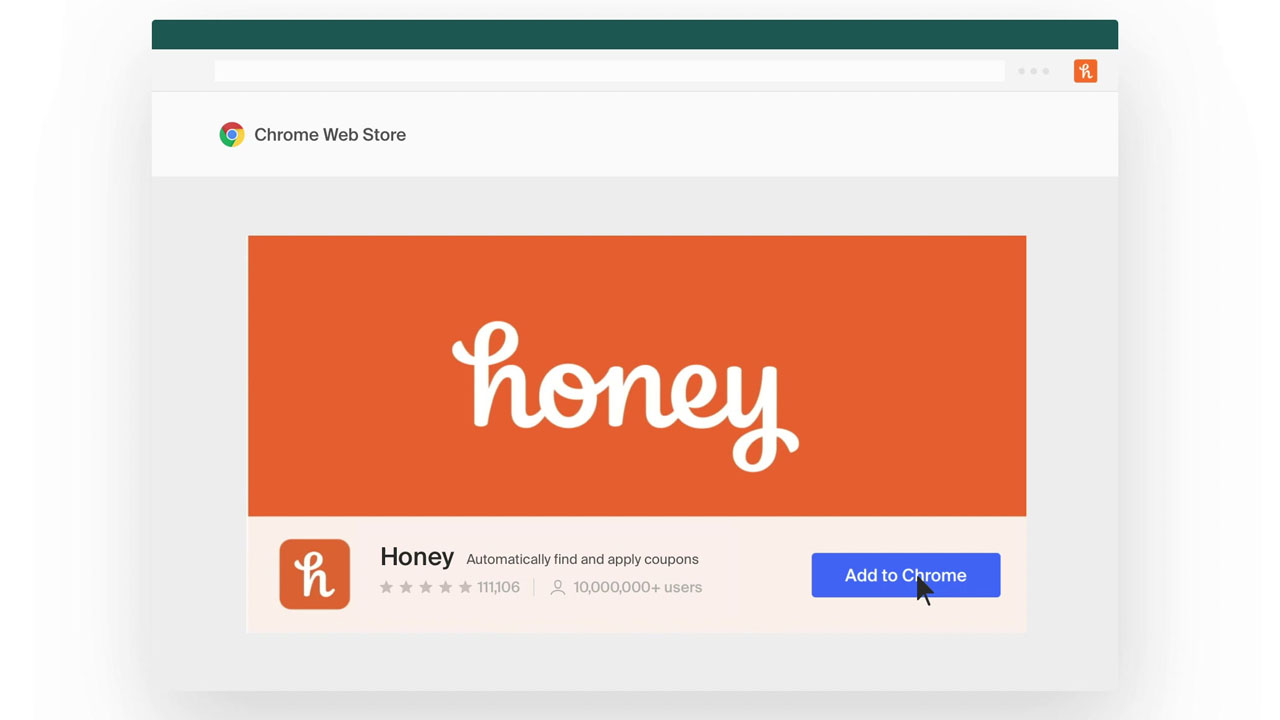
Task: Click the rightmost dot of toolbar menu
Action: pyautogui.click(x=1045, y=71)
